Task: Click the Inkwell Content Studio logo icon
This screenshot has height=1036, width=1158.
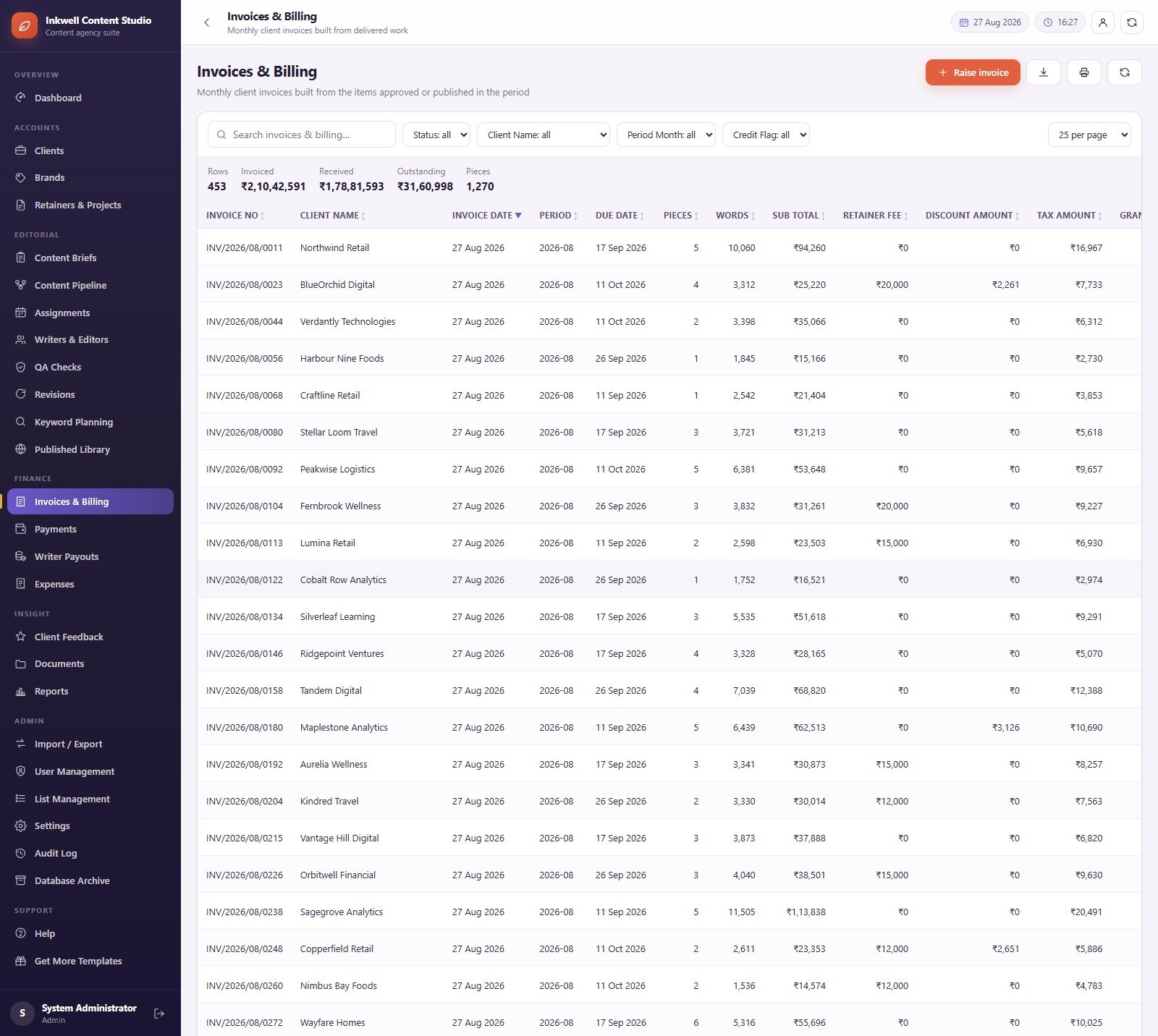Action: coord(25,25)
